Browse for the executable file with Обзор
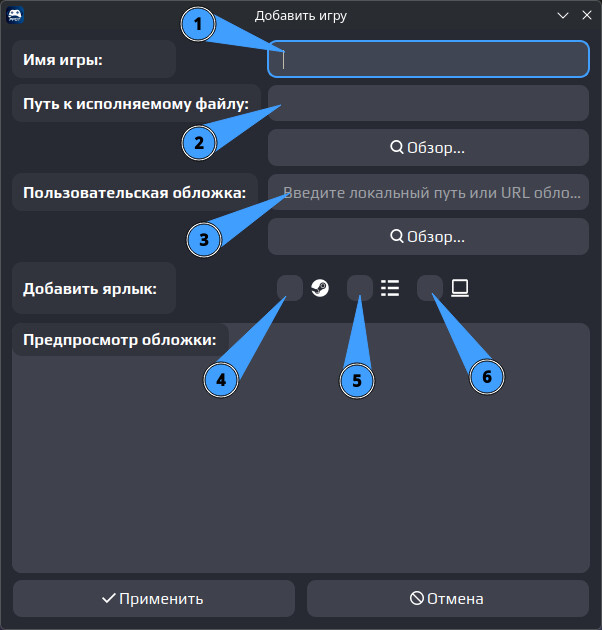 click(x=428, y=147)
